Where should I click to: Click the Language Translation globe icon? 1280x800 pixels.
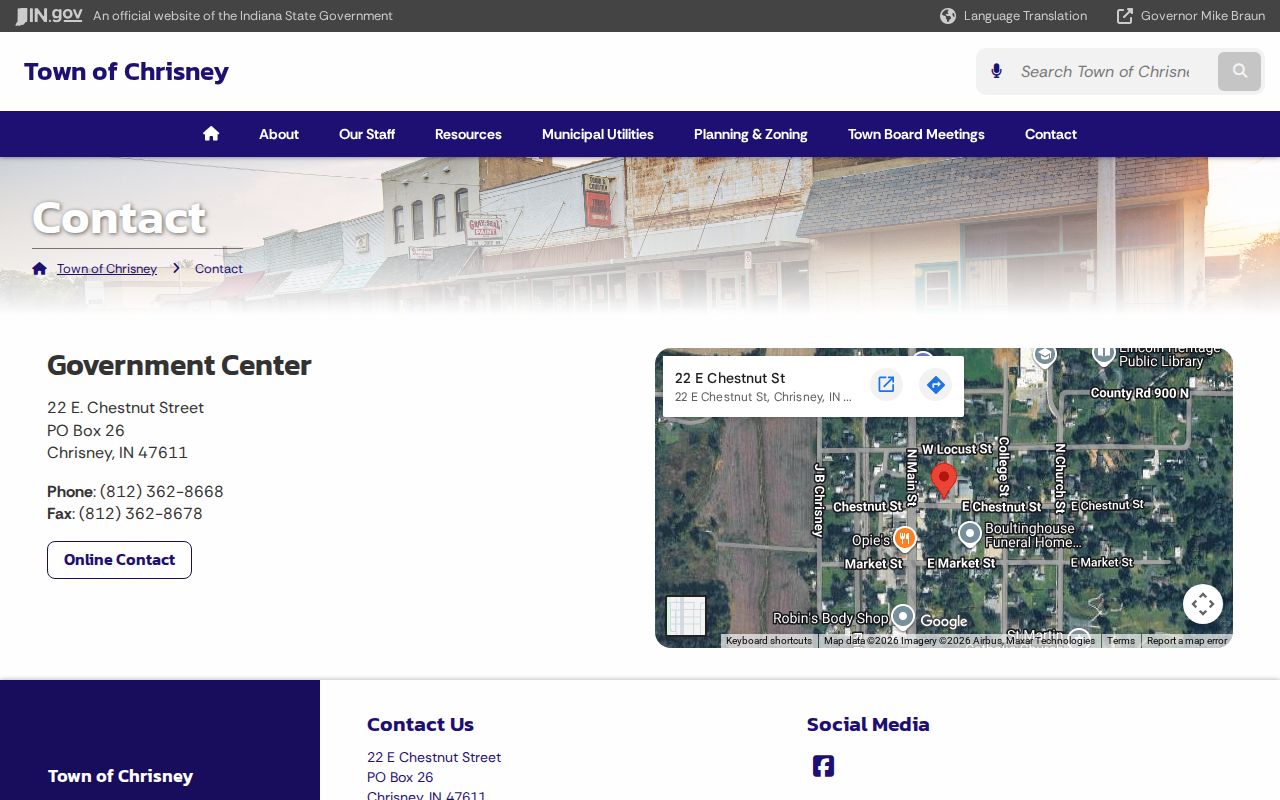(948, 16)
